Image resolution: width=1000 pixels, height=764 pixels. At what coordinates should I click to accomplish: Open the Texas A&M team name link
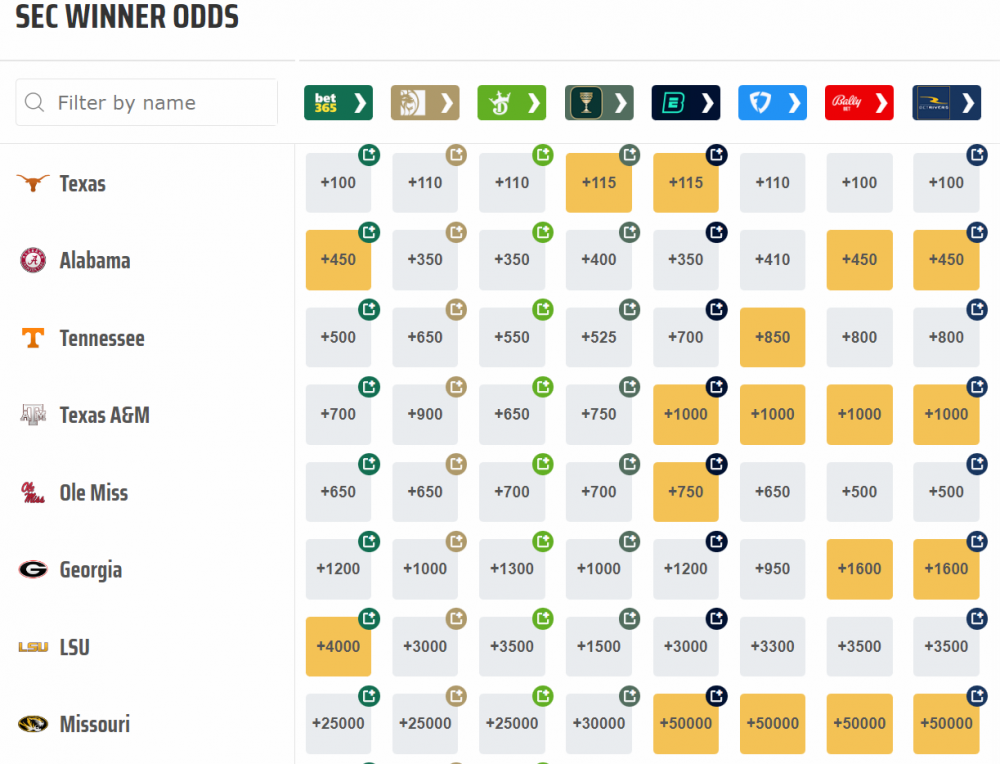click(x=104, y=415)
